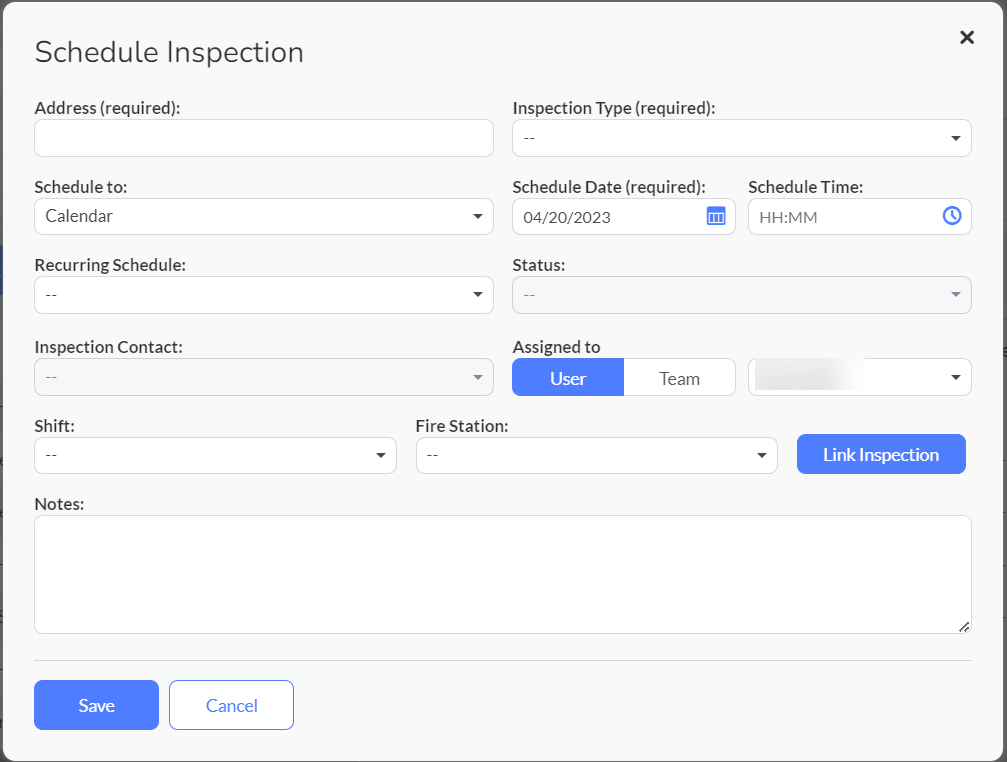Open the Recurring Schedule dropdown
Screen dimensions: 1007x762
[x=263, y=295]
